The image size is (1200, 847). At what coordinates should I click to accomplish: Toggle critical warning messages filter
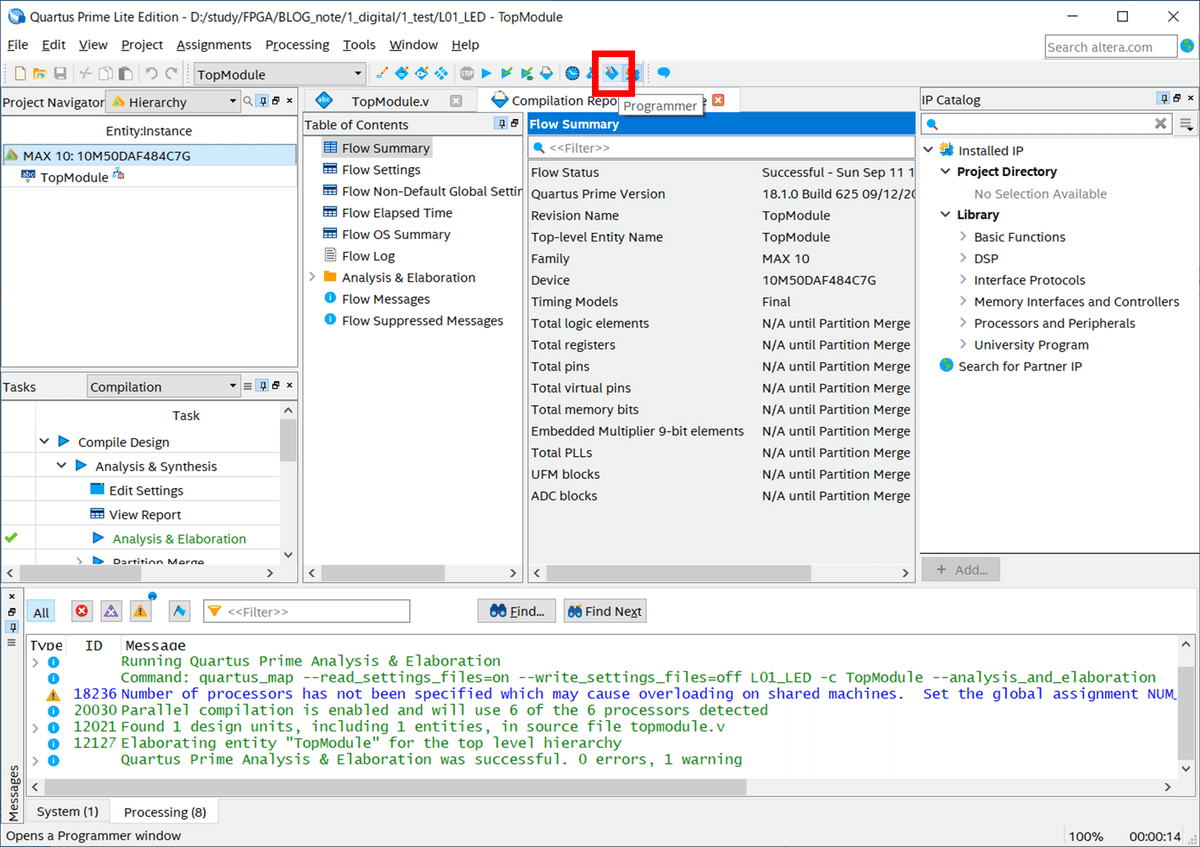click(x=111, y=611)
